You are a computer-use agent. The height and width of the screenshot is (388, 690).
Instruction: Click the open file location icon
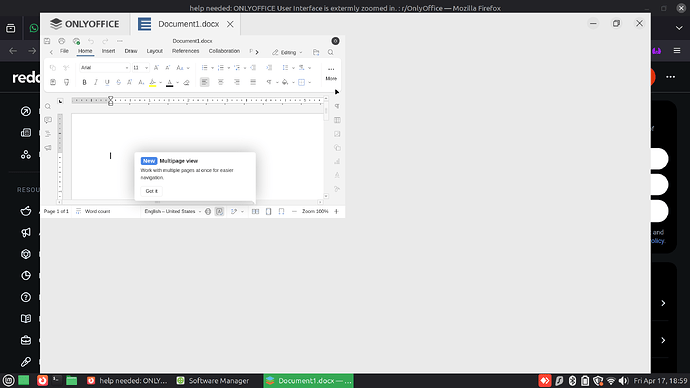[316, 52]
